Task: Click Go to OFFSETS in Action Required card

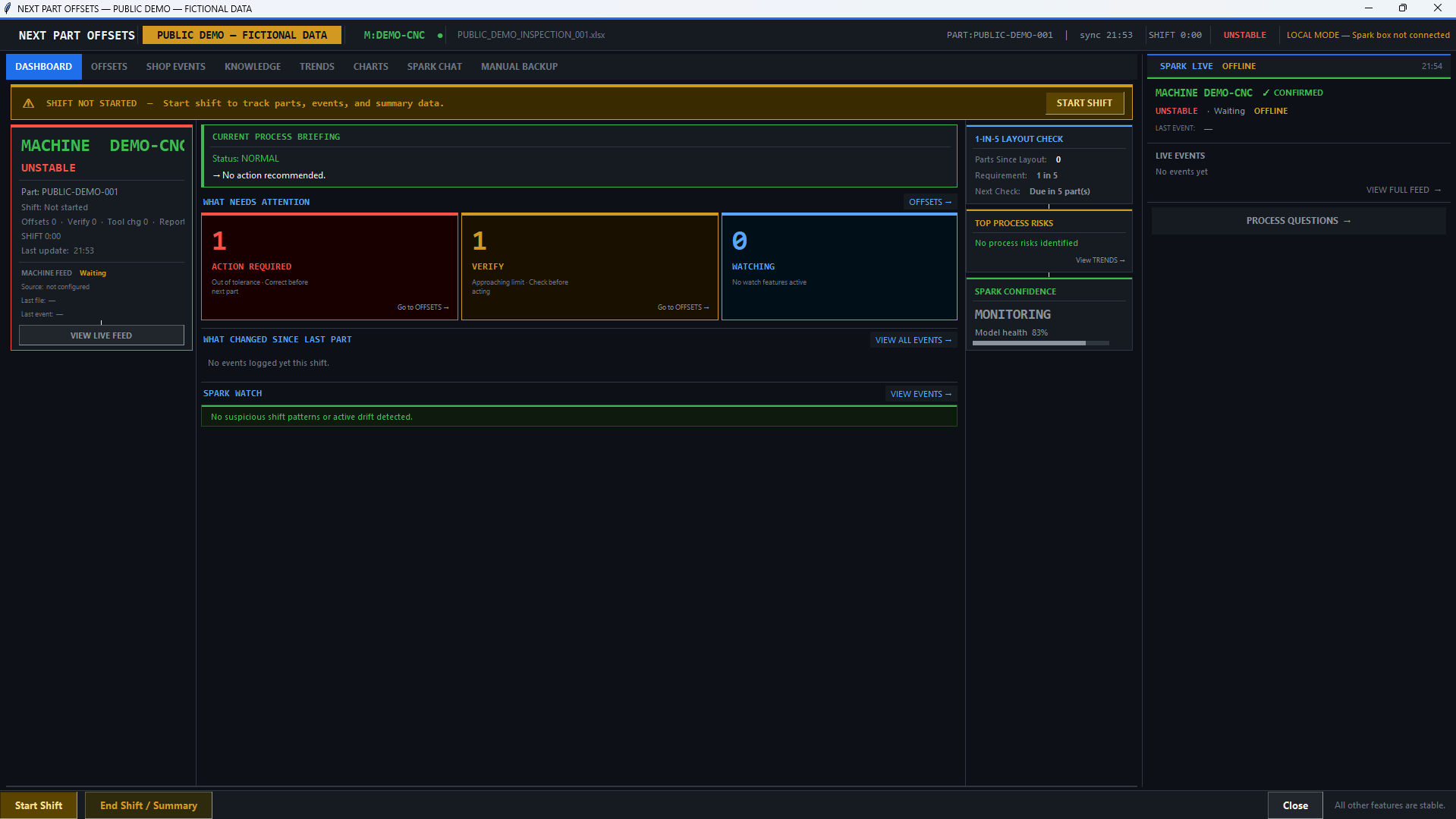Action: click(x=423, y=307)
